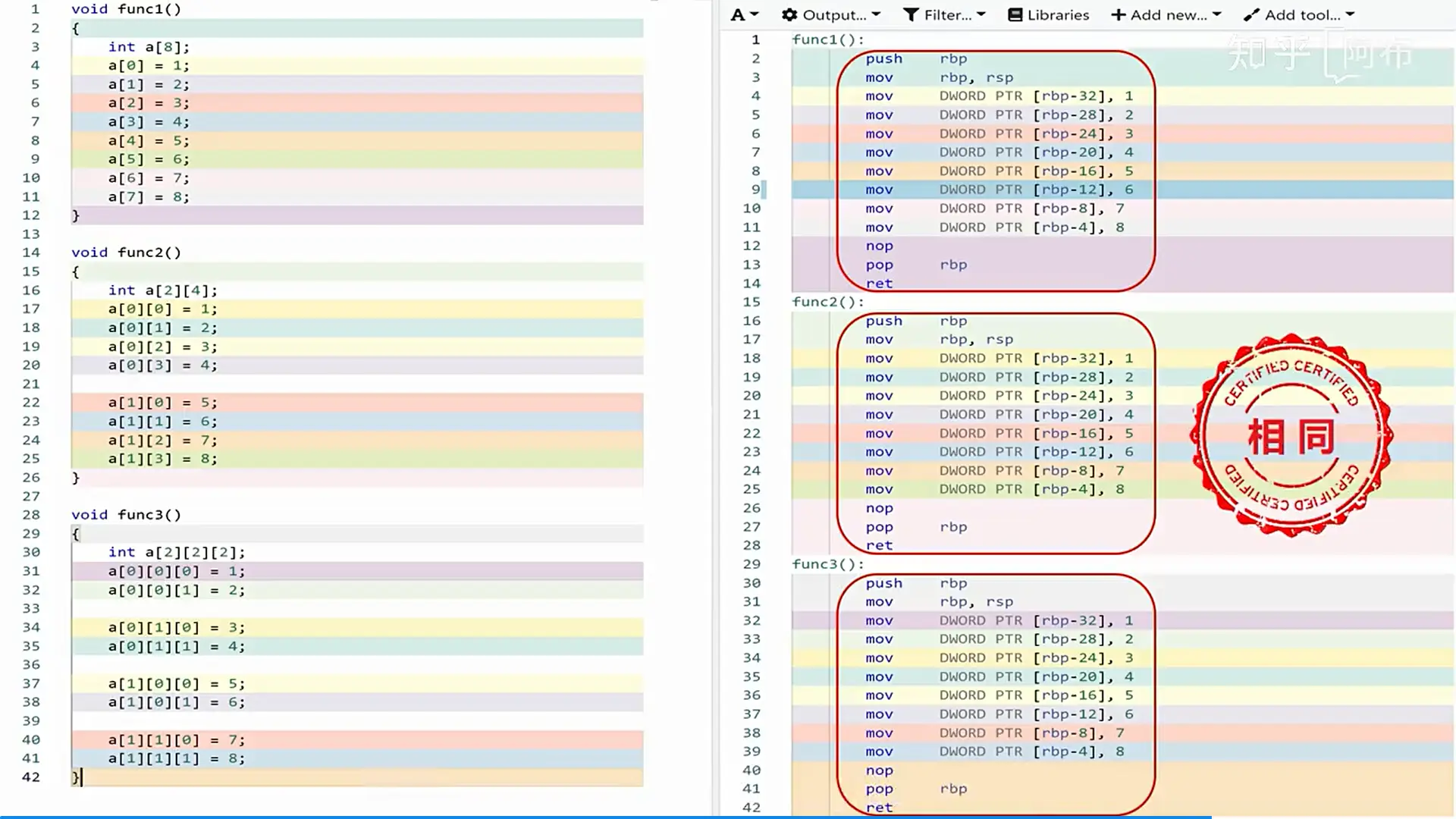Click source line 'void func1()'
1456x819 pixels.
coord(126,9)
